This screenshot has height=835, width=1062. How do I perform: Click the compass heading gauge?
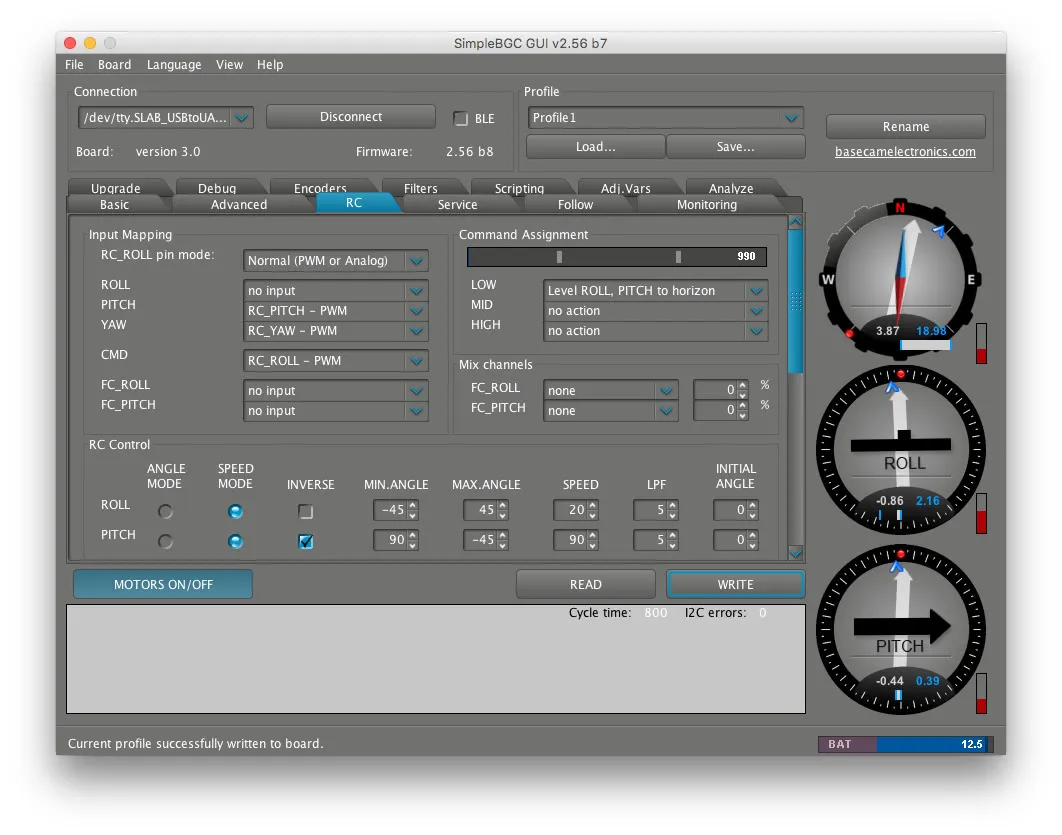click(x=899, y=277)
